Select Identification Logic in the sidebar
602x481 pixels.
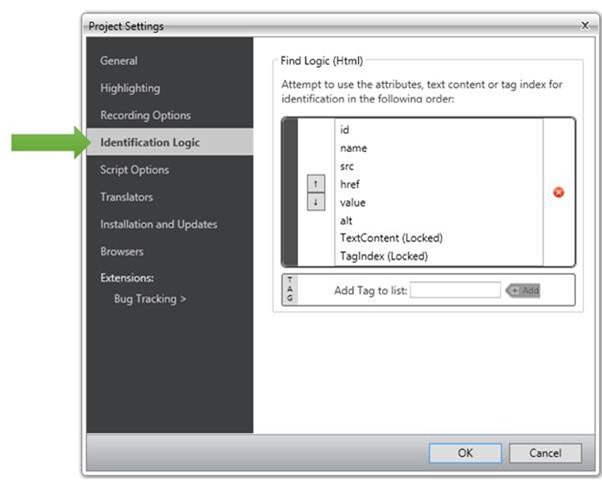[150, 142]
